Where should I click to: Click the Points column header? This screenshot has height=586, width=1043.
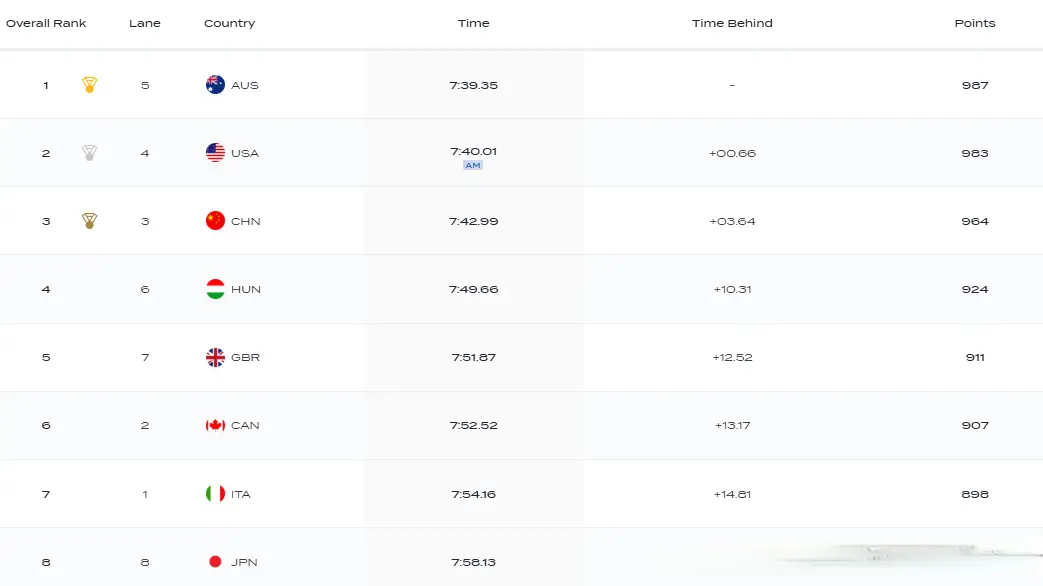click(974, 23)
